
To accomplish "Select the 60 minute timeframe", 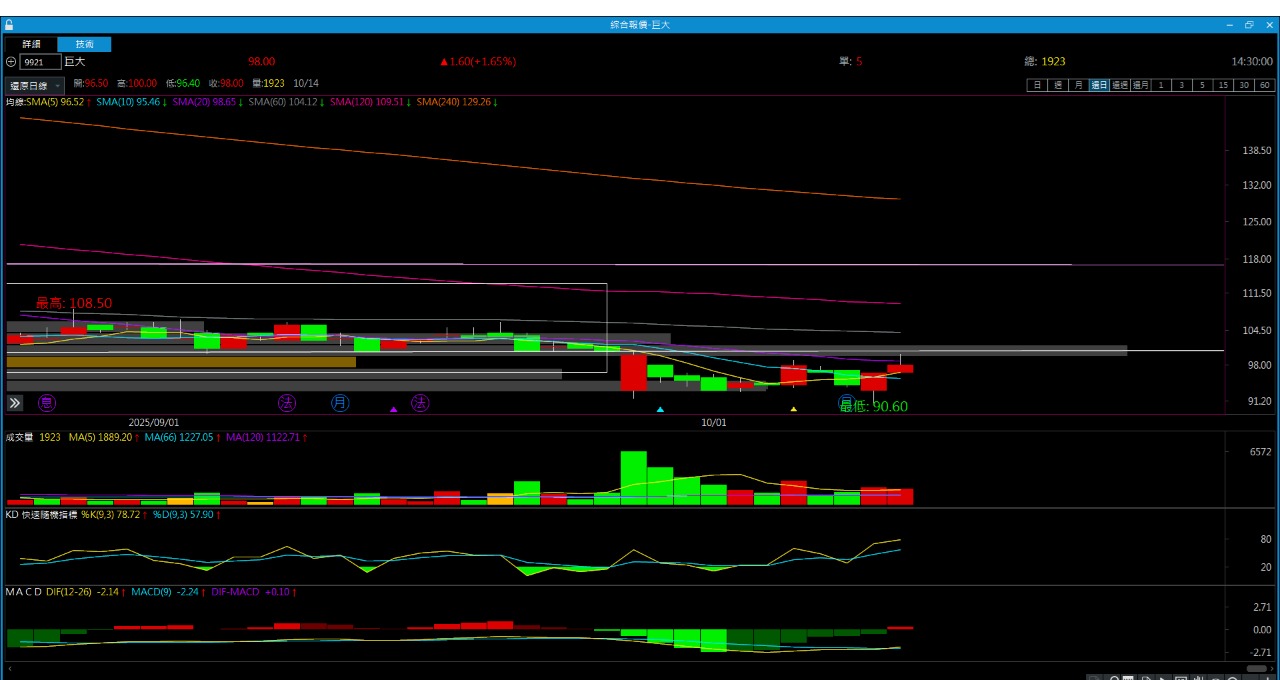I will click(x=1265, y=85).
